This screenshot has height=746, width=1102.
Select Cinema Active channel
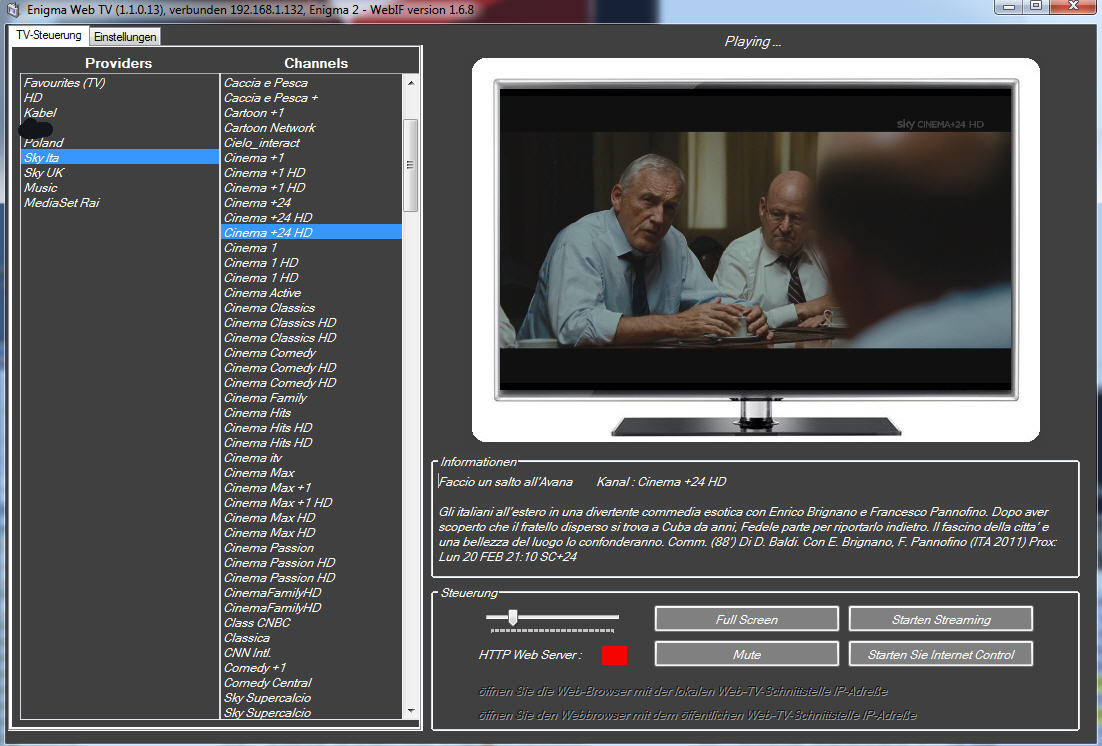(262, 293)
